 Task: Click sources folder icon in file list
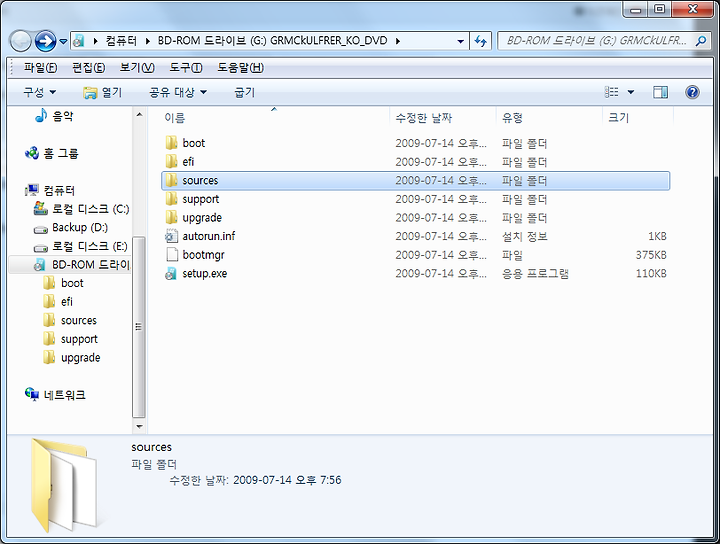[x=171, y=180]
